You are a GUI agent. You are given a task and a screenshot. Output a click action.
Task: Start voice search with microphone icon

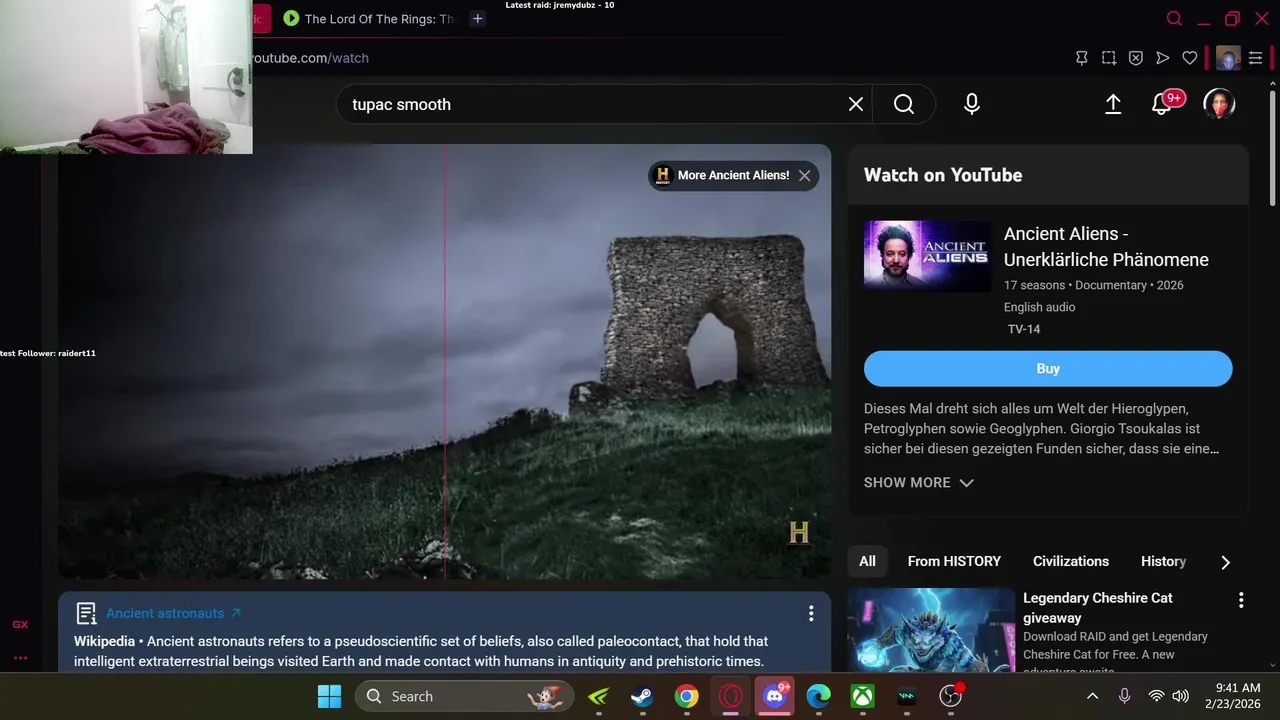coord(972,104)
